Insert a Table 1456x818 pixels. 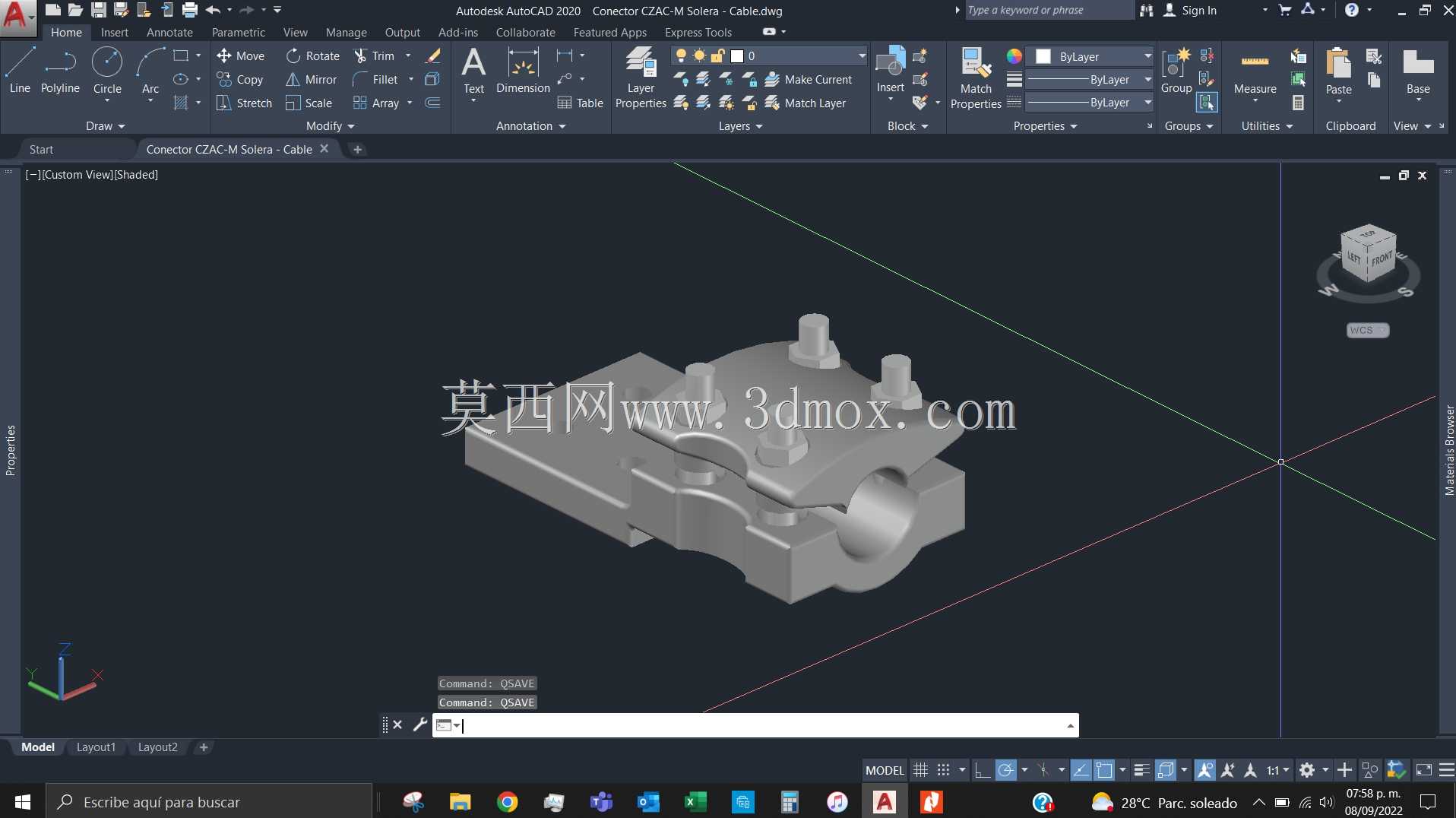pyautogui.click(x=581, y=103)
